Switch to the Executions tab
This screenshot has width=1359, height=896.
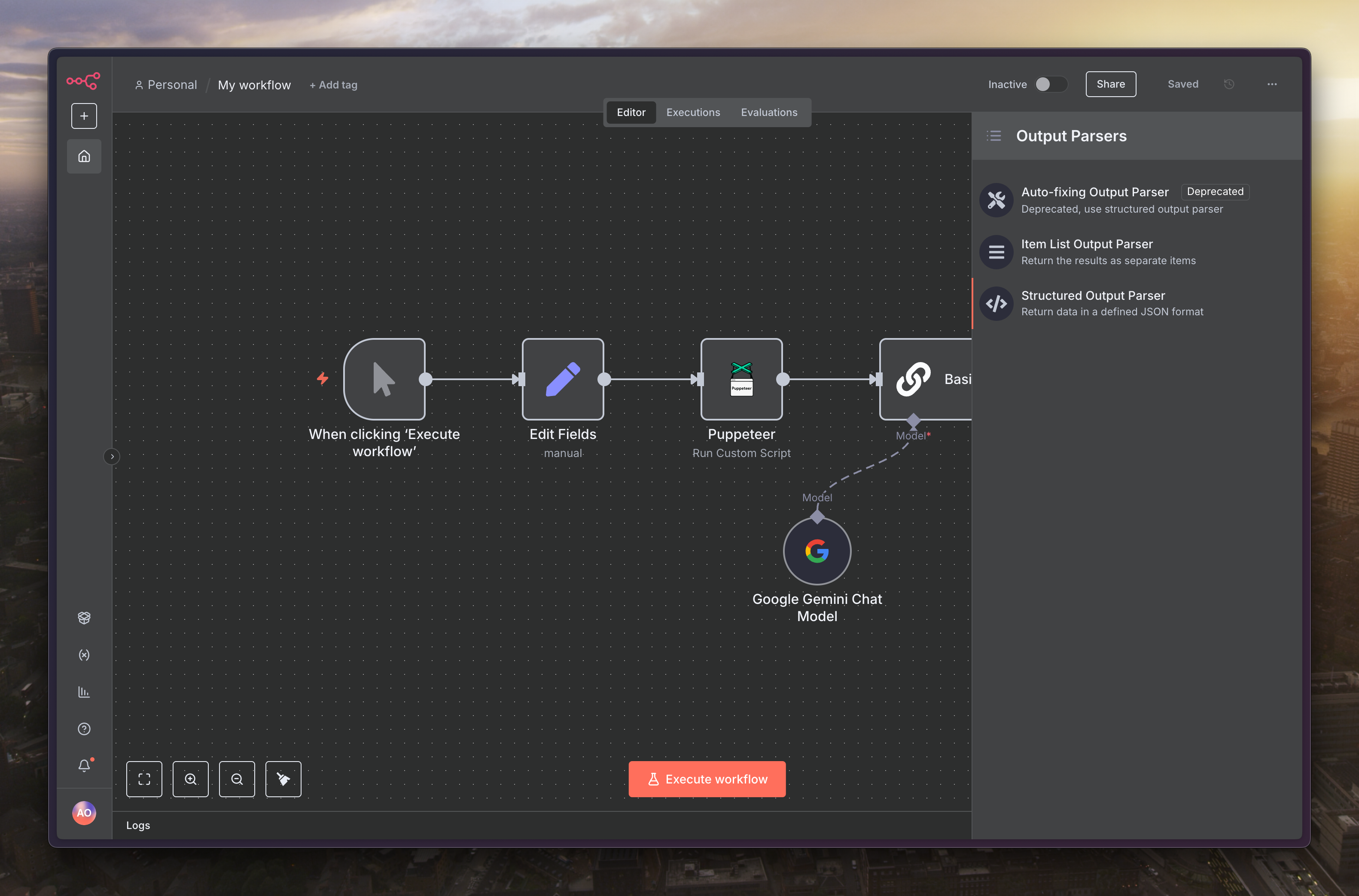pyautogui.click(x=692, y=112)
